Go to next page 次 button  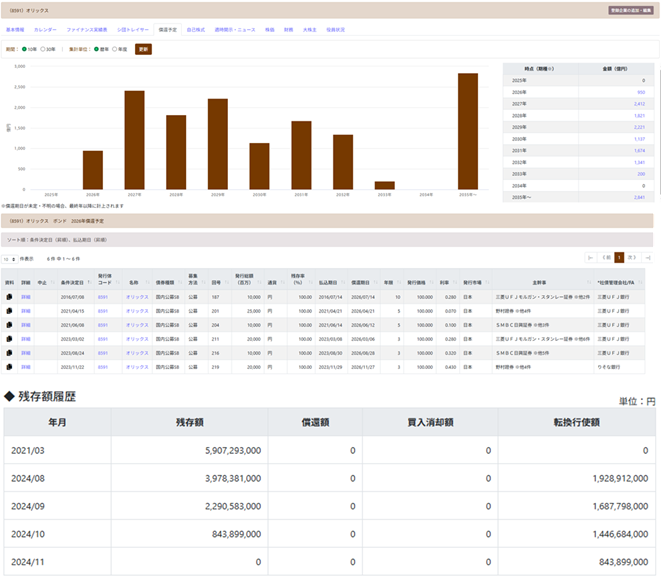pyautogui.click(x=631, y=258)
